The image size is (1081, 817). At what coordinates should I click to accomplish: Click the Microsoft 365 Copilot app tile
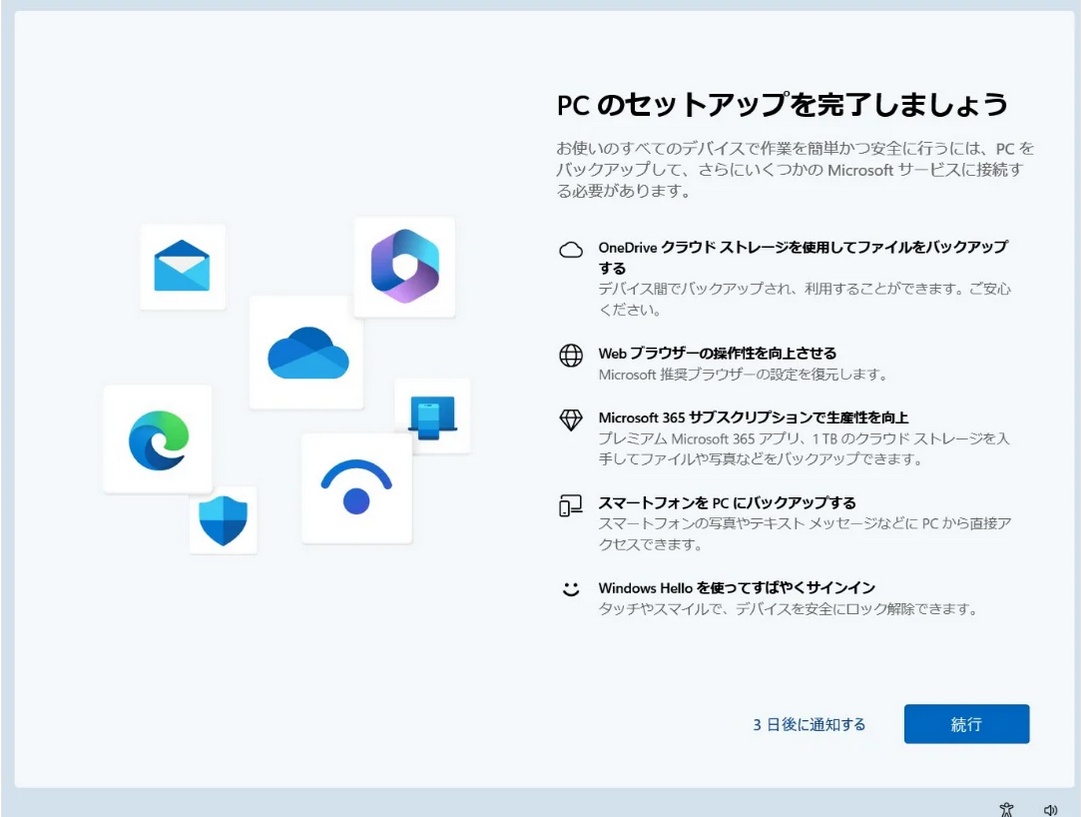coord(405,268)
